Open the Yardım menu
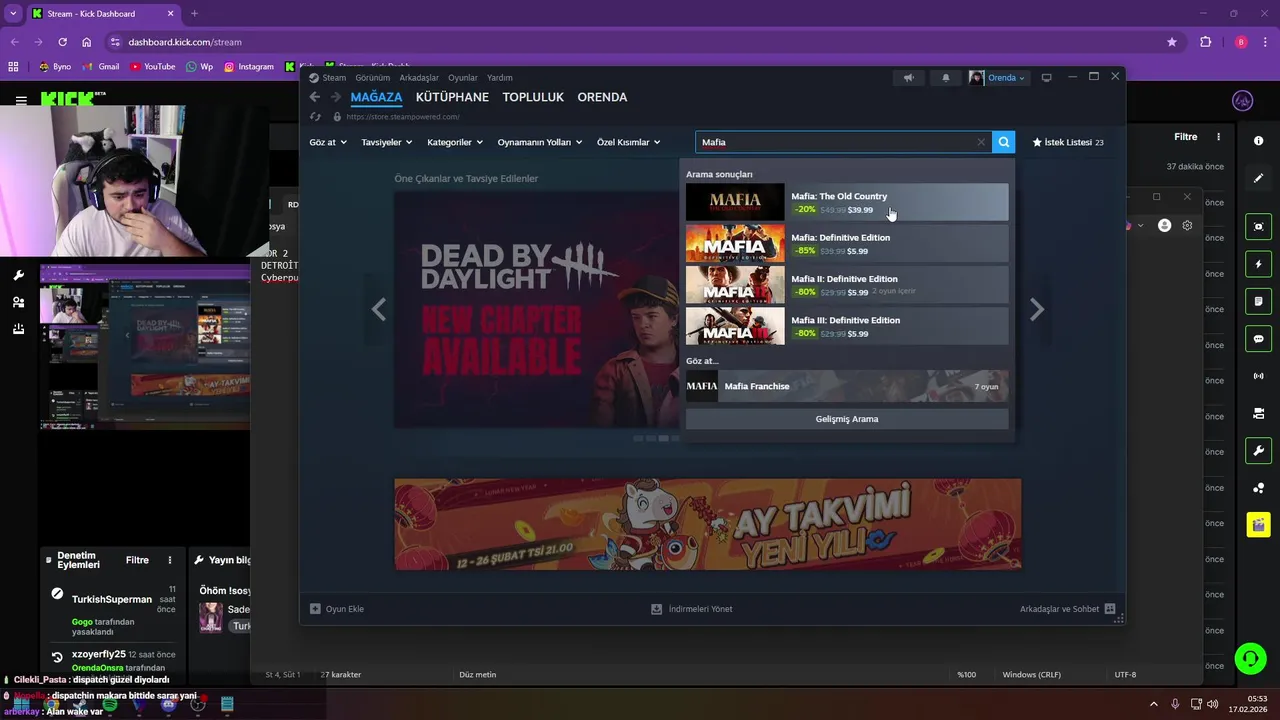The height and width of the screenshot is (720, 1280). click(499, 78)
